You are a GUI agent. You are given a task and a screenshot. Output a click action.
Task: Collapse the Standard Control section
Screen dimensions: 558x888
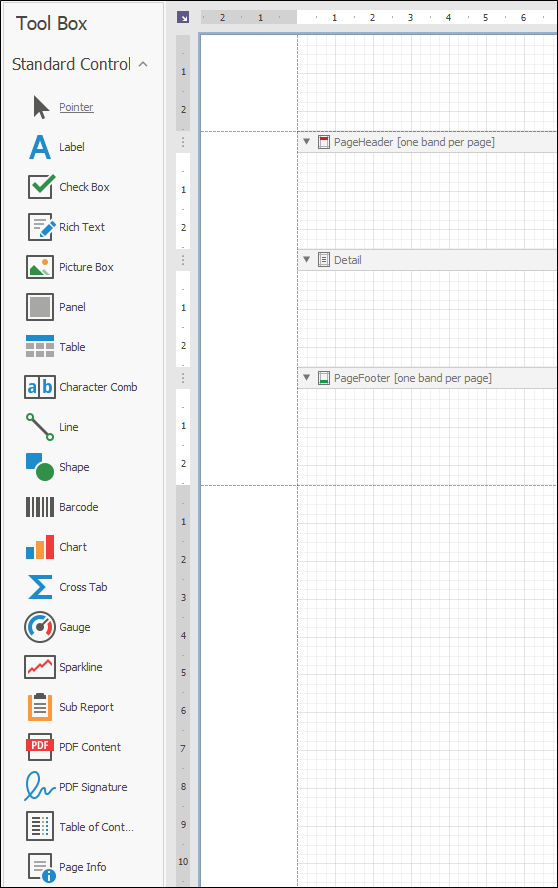coord(143,64)
